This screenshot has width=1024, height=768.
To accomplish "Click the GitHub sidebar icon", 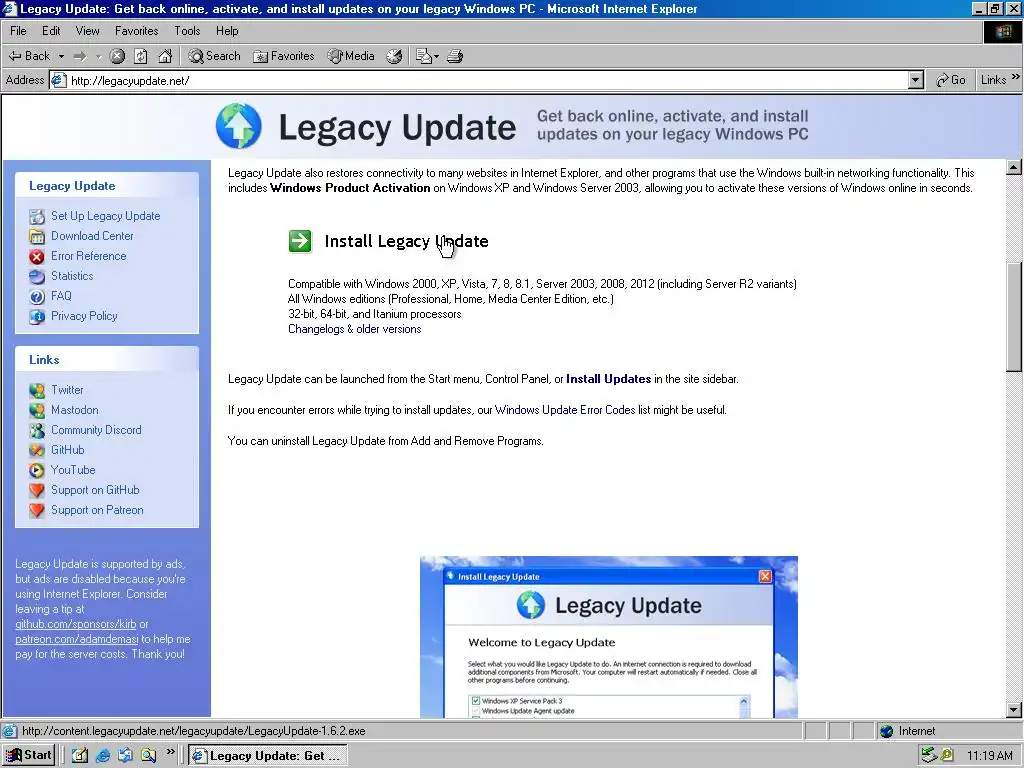I will pos(37,451).
